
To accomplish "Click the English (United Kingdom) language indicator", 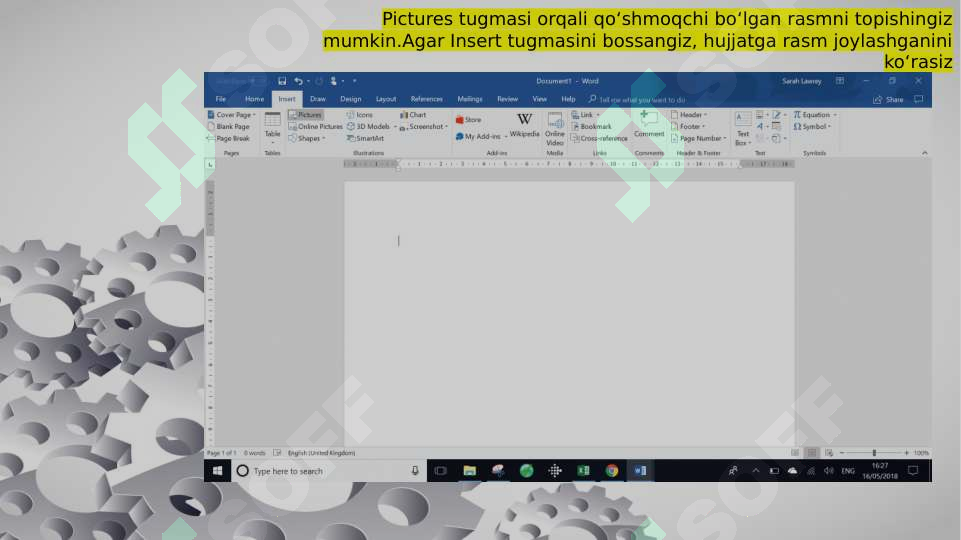I will pos(321,453).
